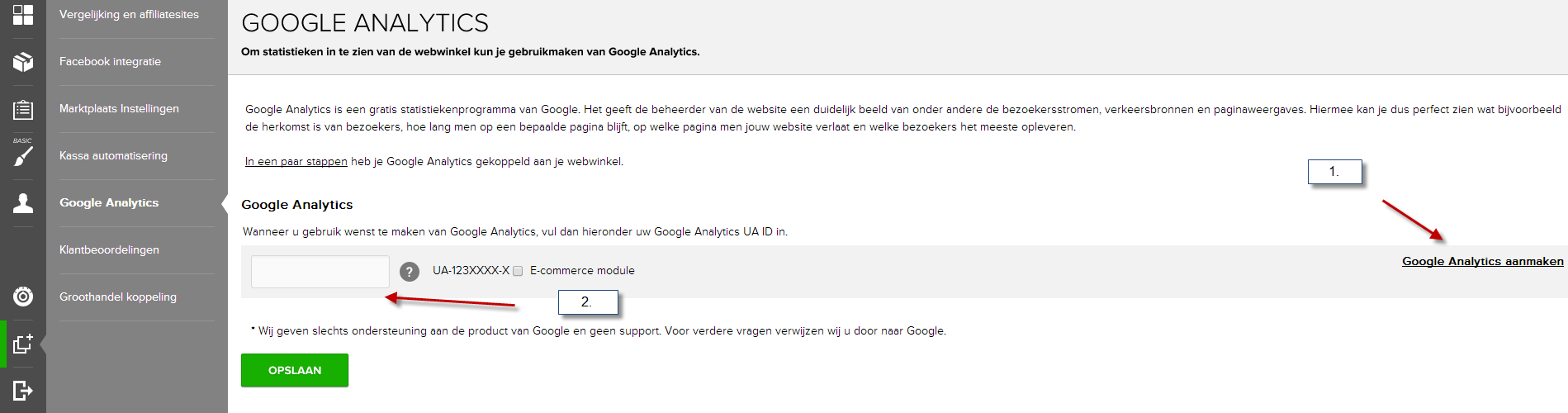Go to Marktplaats Instellingen
The width and height of the screenshot is (1568, 413).
click(x=120, y=109)
